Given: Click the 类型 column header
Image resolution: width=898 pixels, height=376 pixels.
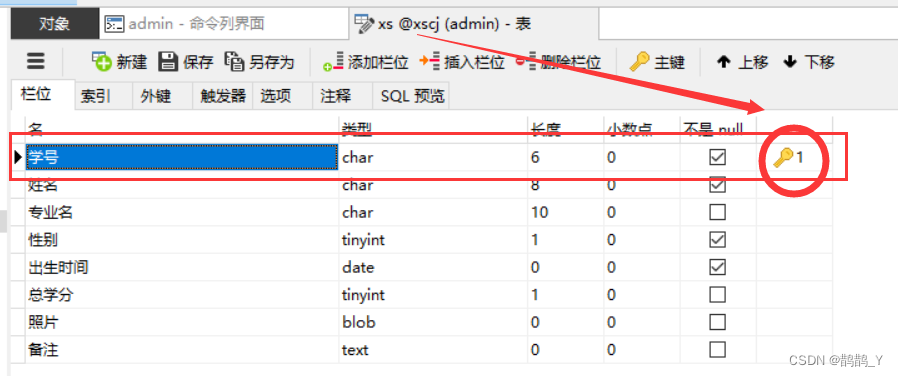Looking at the screenshot, I should point(433,130).
